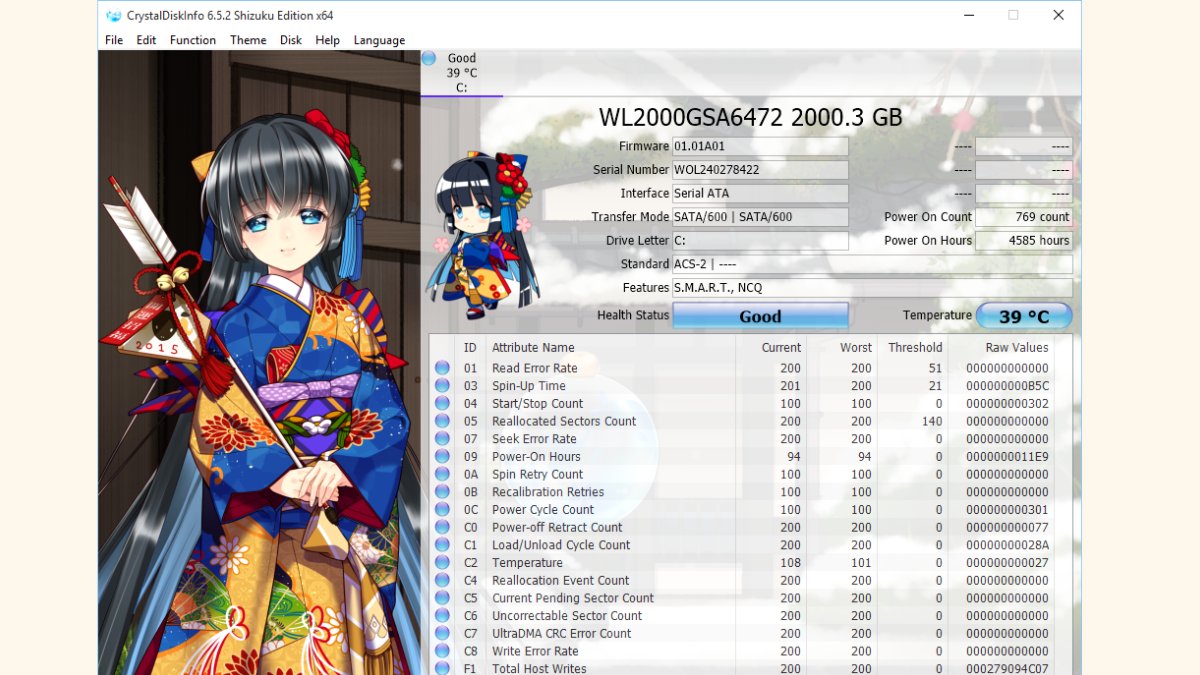The width and height of the screenshot is (1200, 675).
Task: Click the Transfer Mode field SATA/600
Action: pyautogui.click(x=760, y=217)
